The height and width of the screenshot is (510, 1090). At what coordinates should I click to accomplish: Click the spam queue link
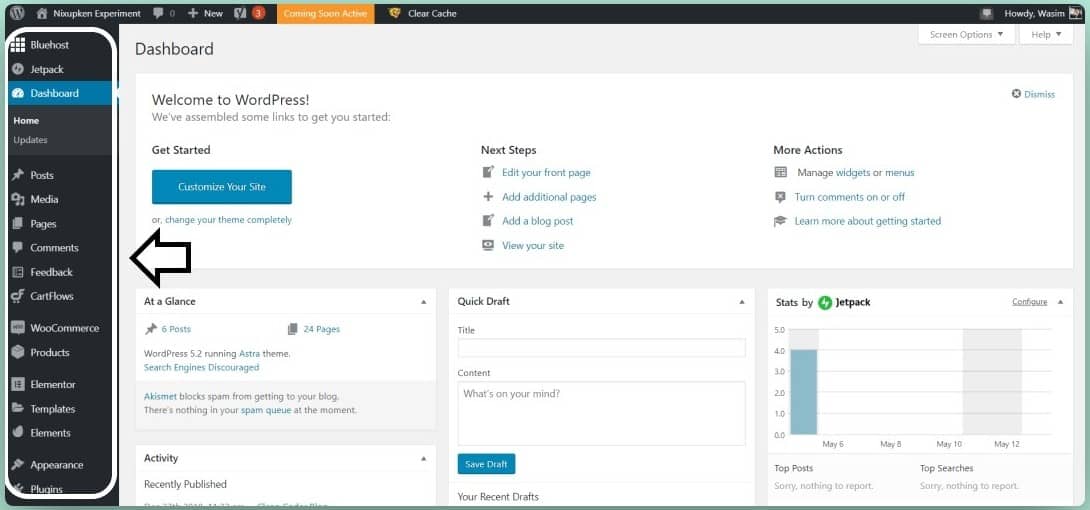(x=266, y=410)
